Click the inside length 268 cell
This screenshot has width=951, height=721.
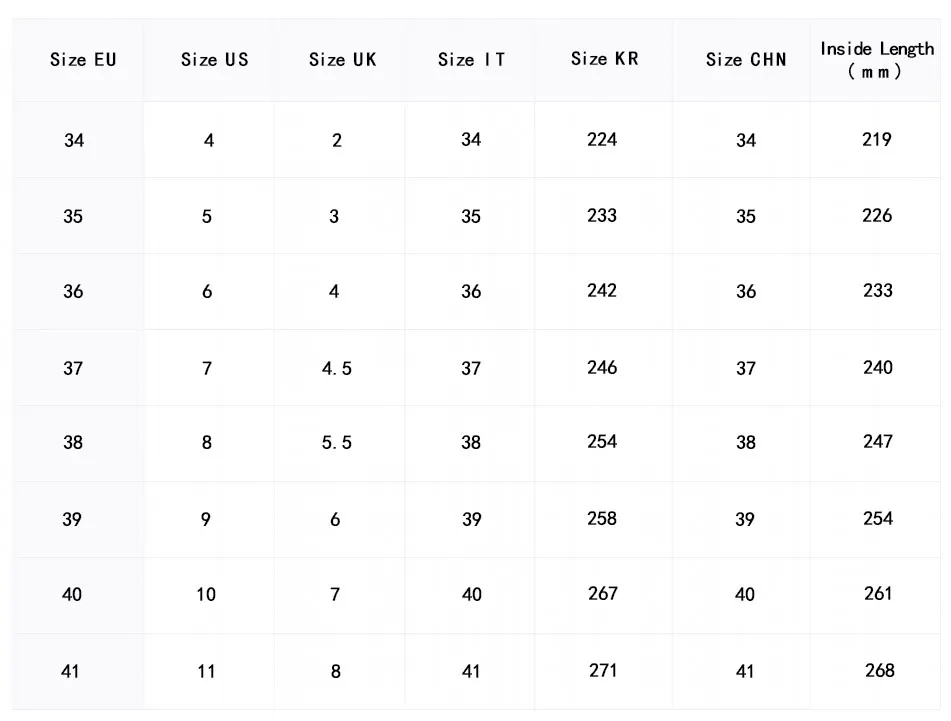click(x=879, y=670)
